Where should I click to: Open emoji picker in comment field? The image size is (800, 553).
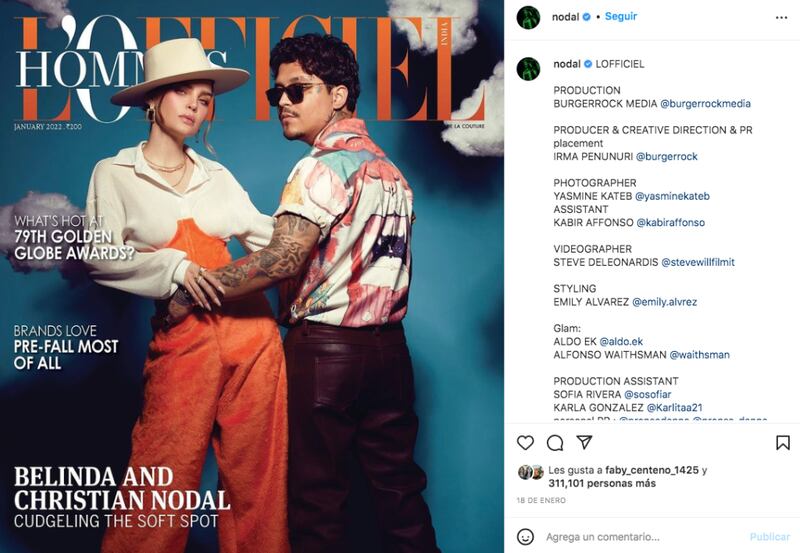(x=526, y=537)
